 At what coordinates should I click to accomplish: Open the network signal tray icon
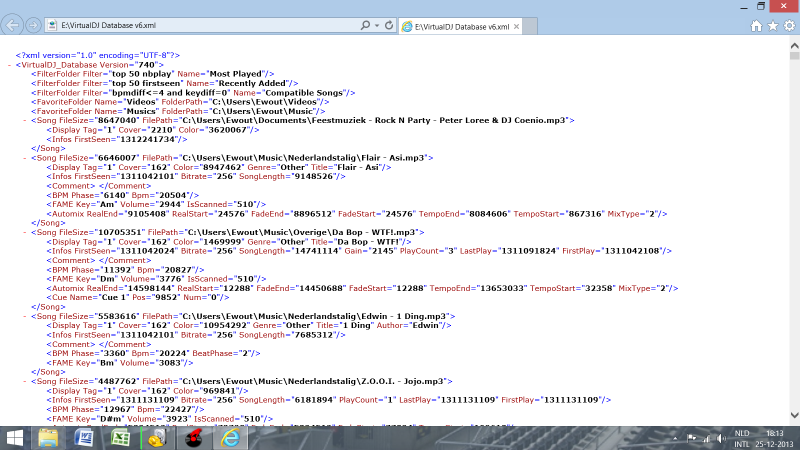pos(707,438)
